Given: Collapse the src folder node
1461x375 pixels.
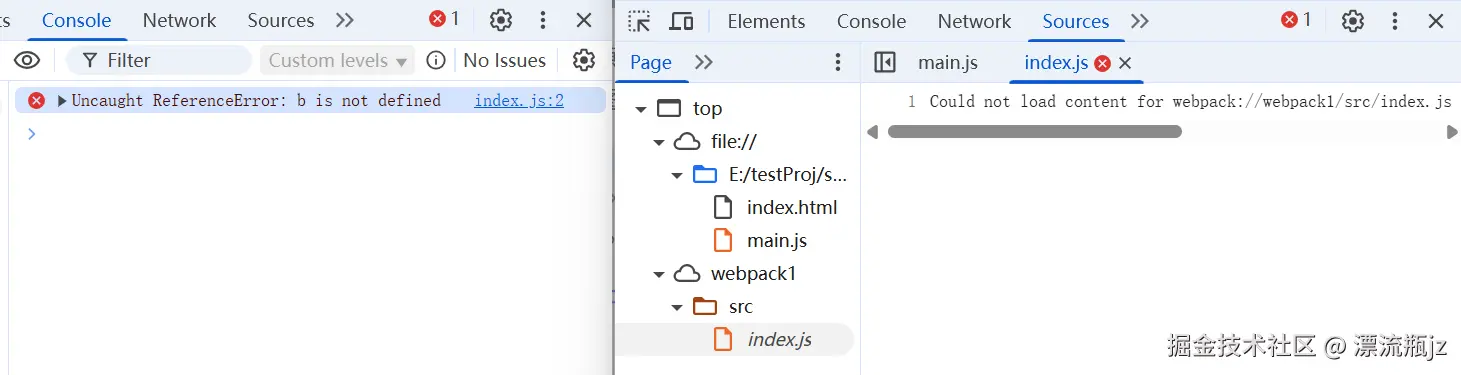Looking at the screenshot, I should pyautogui.click(x=677, y=307).
